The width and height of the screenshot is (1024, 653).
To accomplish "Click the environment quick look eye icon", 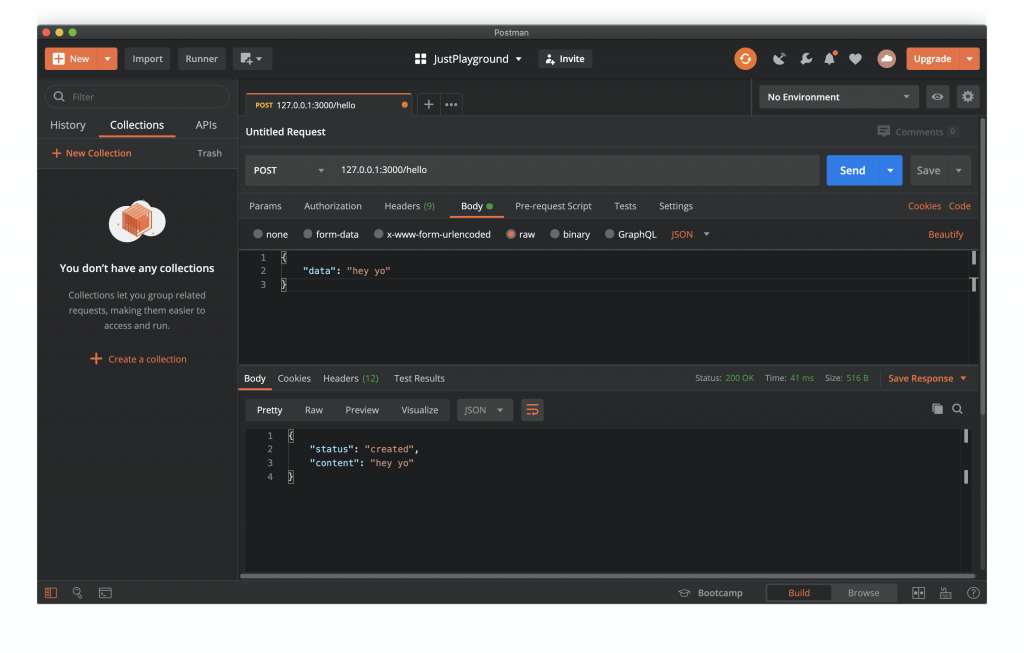I will click(937, 97).
